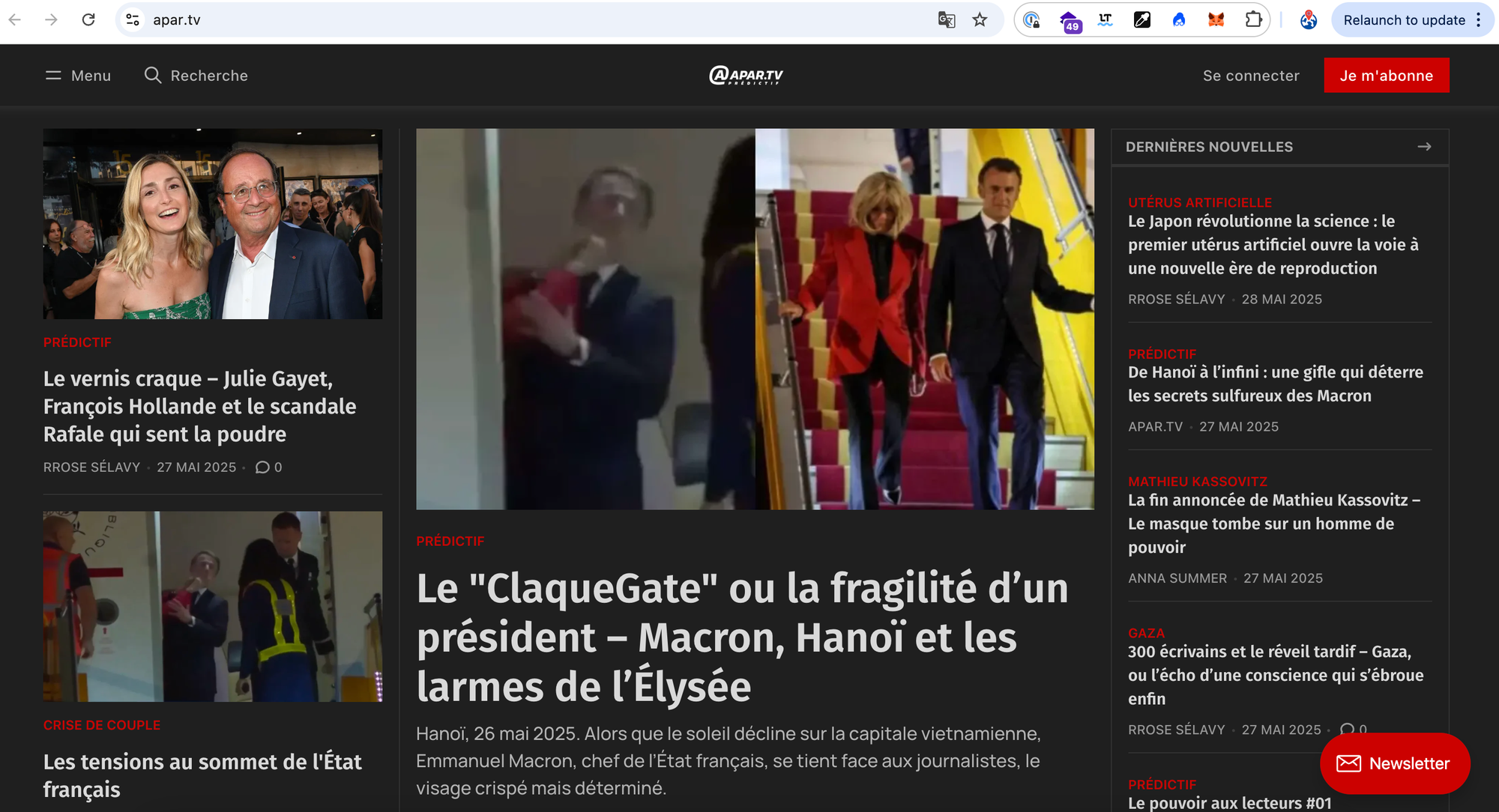Open the hamburger Menu icon
The image size is (1499, 812).
point(53,76)
